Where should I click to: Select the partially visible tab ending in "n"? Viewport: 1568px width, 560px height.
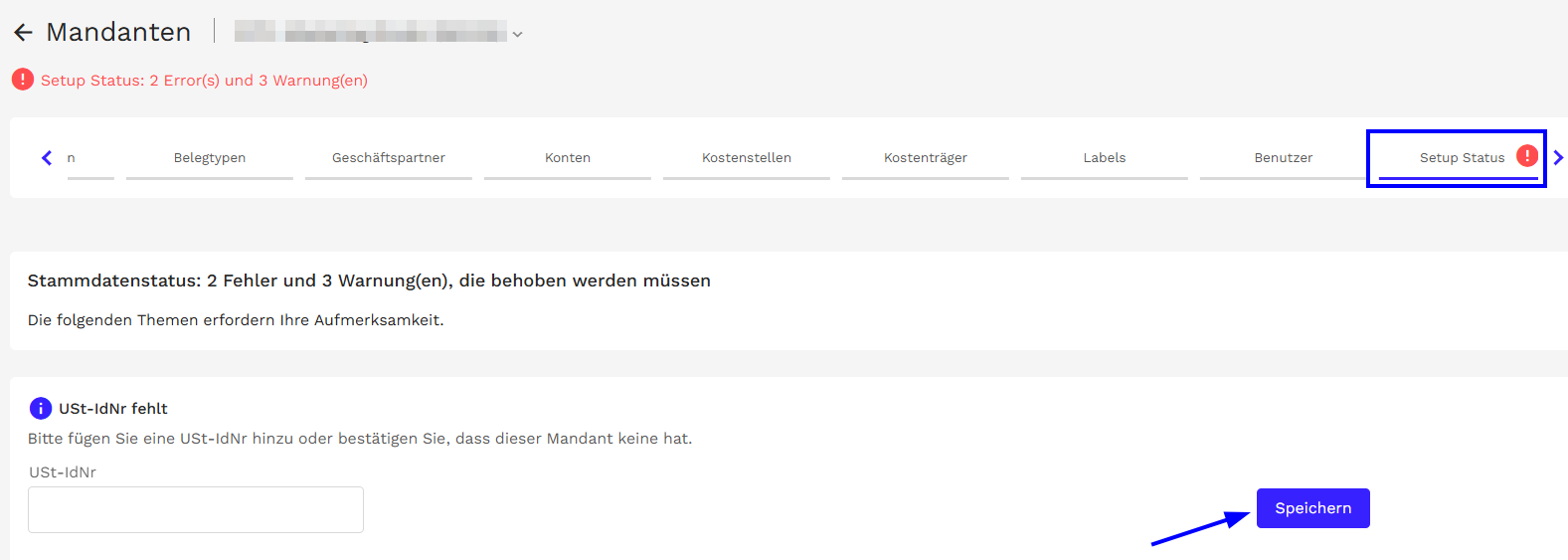(73, 158)
